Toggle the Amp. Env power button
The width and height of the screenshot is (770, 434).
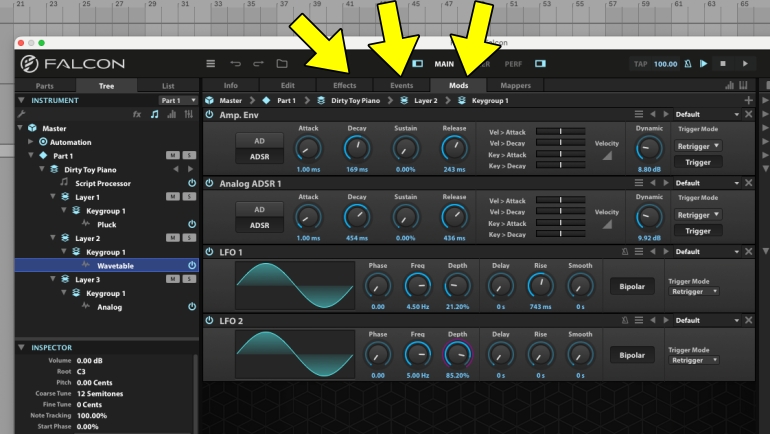pos(209,114)
